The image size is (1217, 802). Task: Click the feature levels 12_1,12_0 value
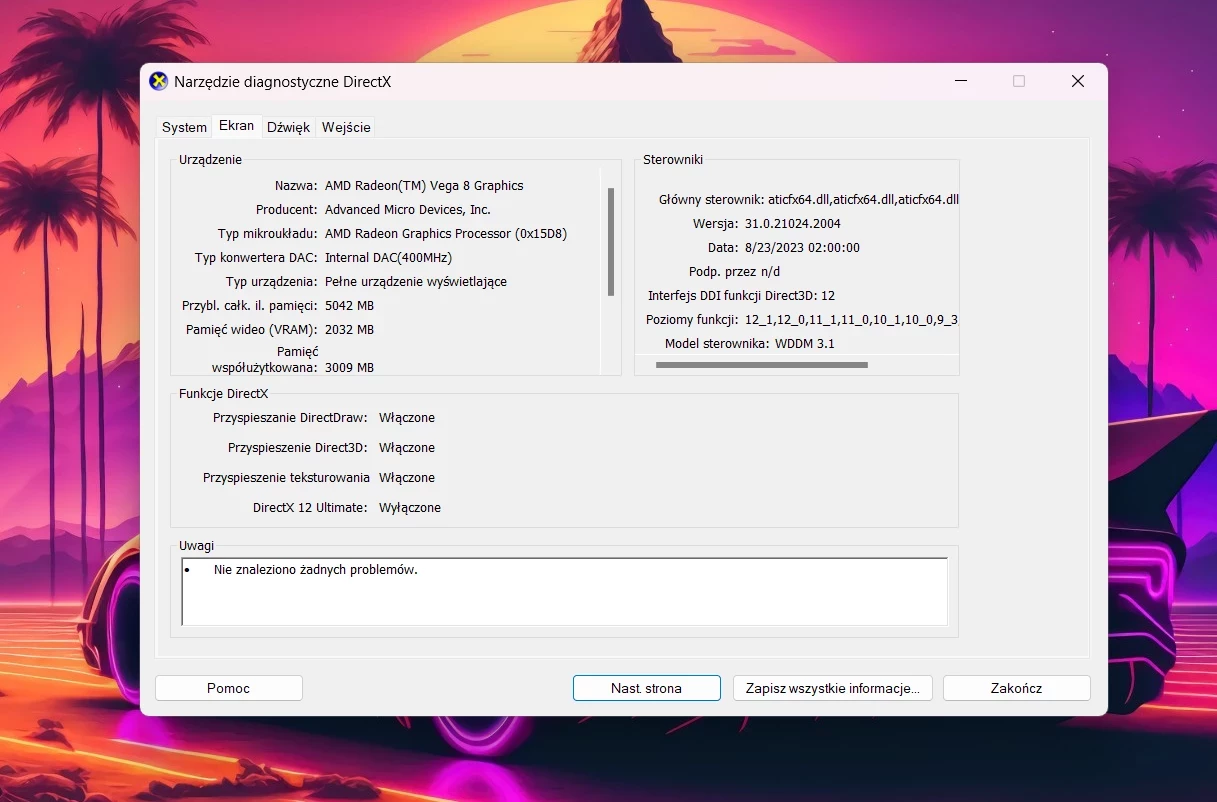[x=851, y=320]
